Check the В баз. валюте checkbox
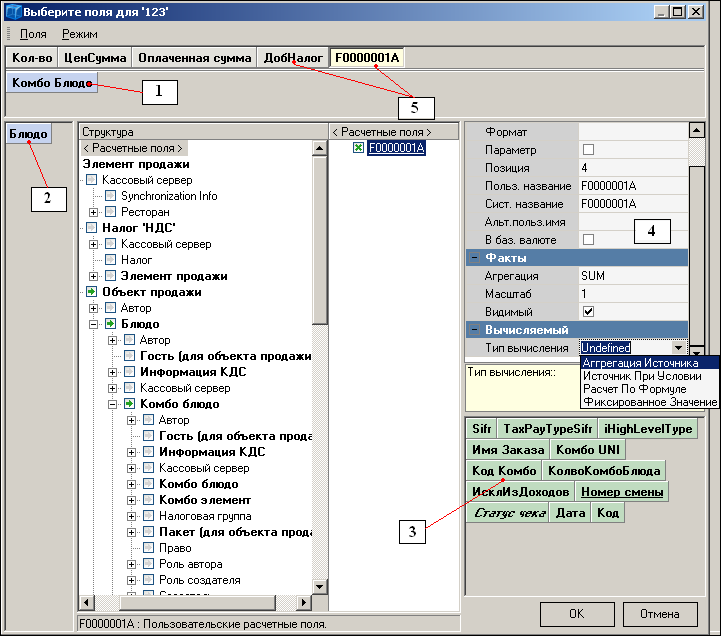Viewport: 721px width, 636px height. (x=588, y=240)
